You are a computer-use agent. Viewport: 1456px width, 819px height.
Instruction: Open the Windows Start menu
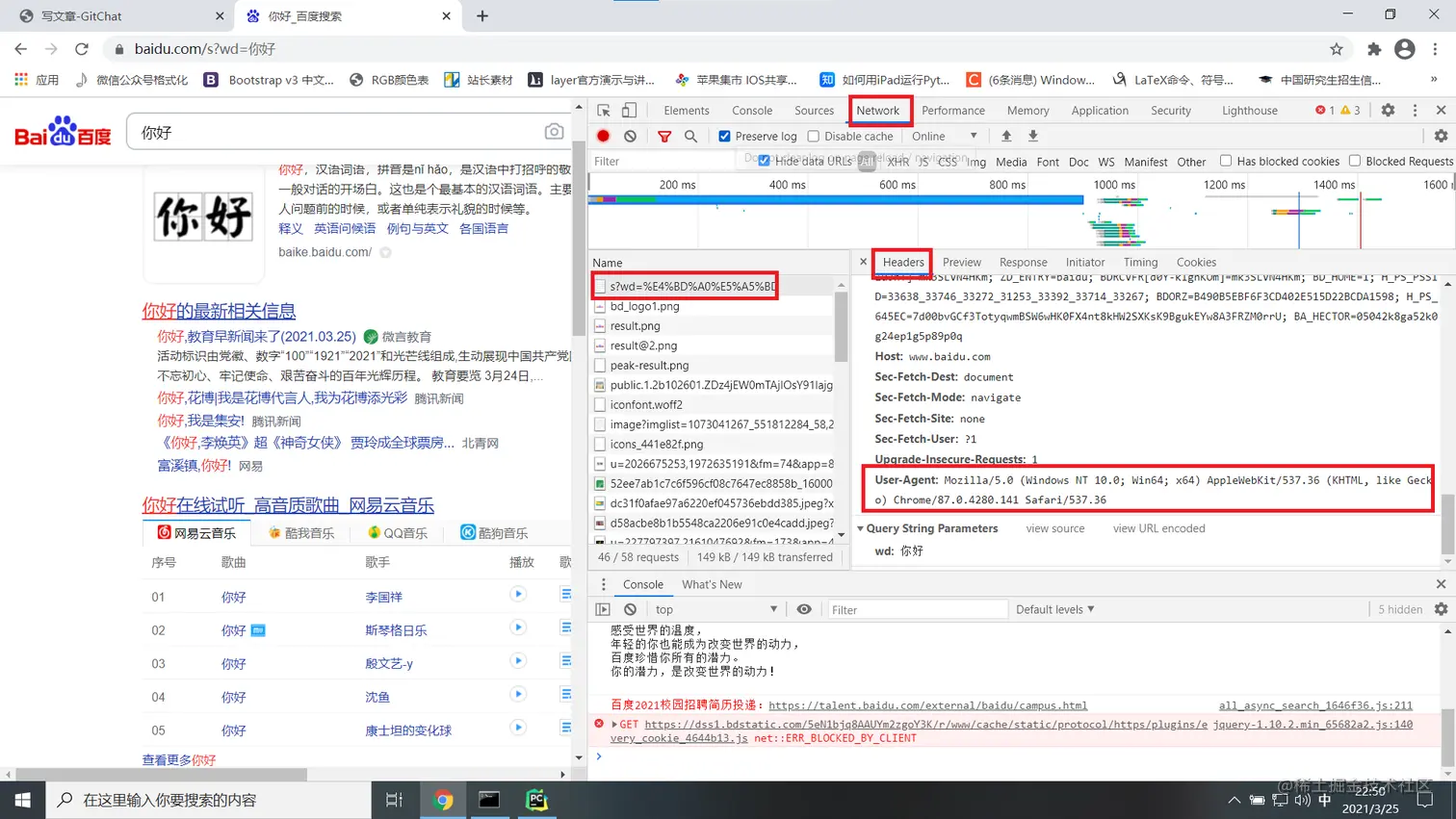[23, 800]
